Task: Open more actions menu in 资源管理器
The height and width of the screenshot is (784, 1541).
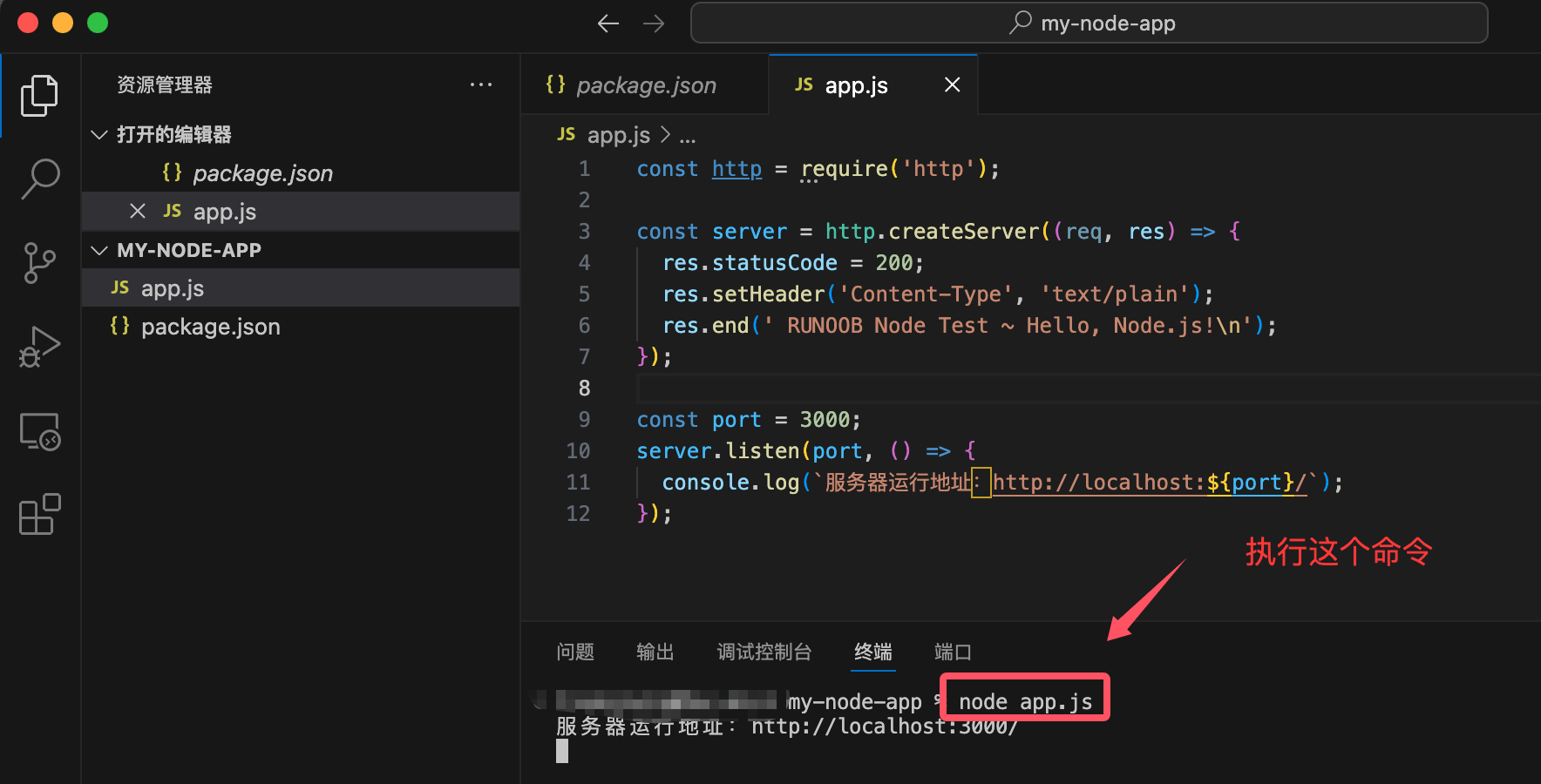Action: 481,84
